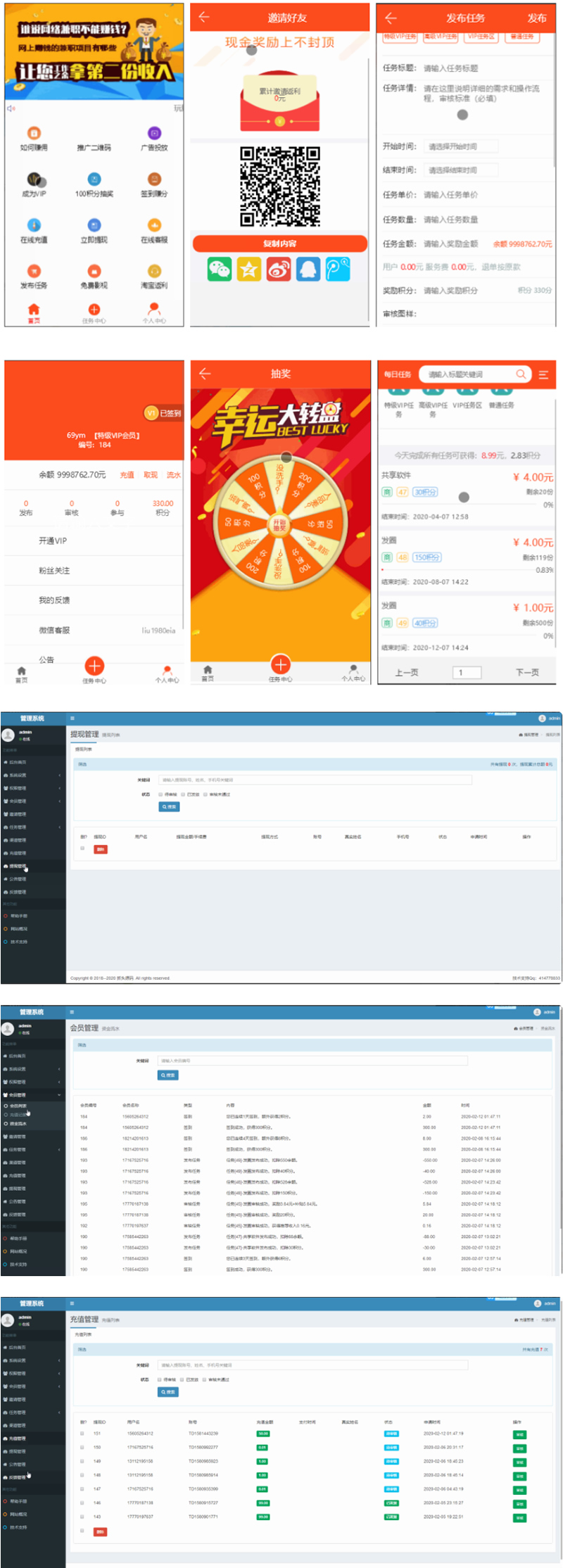Open the 结束时间 date picker in 发布任务

[x=461, y=170]
